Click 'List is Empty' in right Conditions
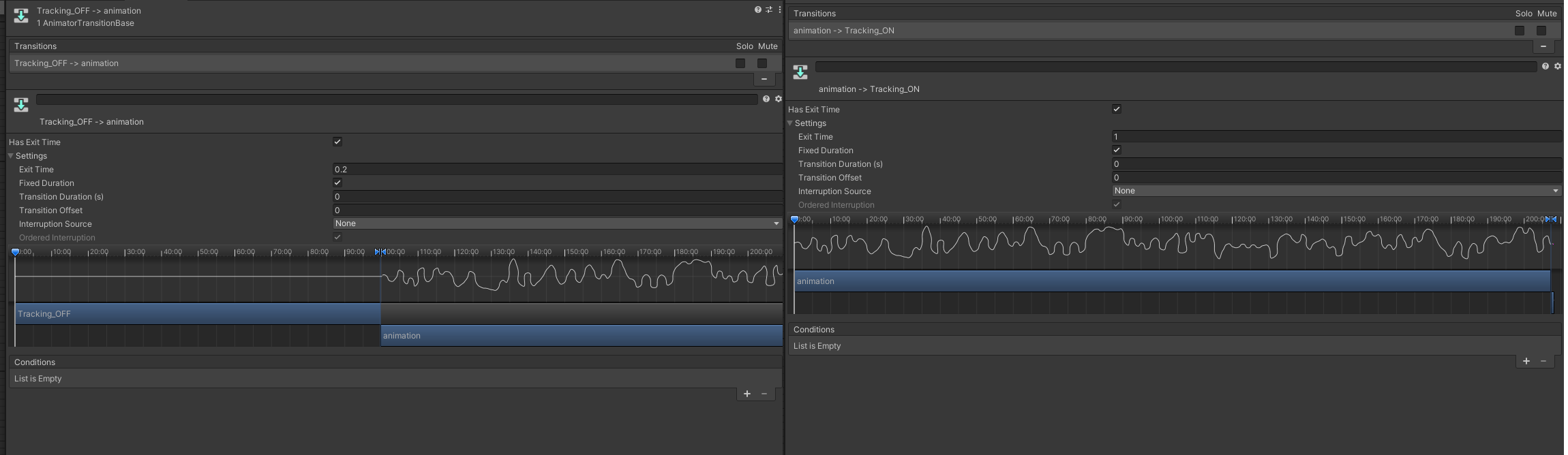The height and width of the screenshot is (455, 1568). [x=817, y=346]
